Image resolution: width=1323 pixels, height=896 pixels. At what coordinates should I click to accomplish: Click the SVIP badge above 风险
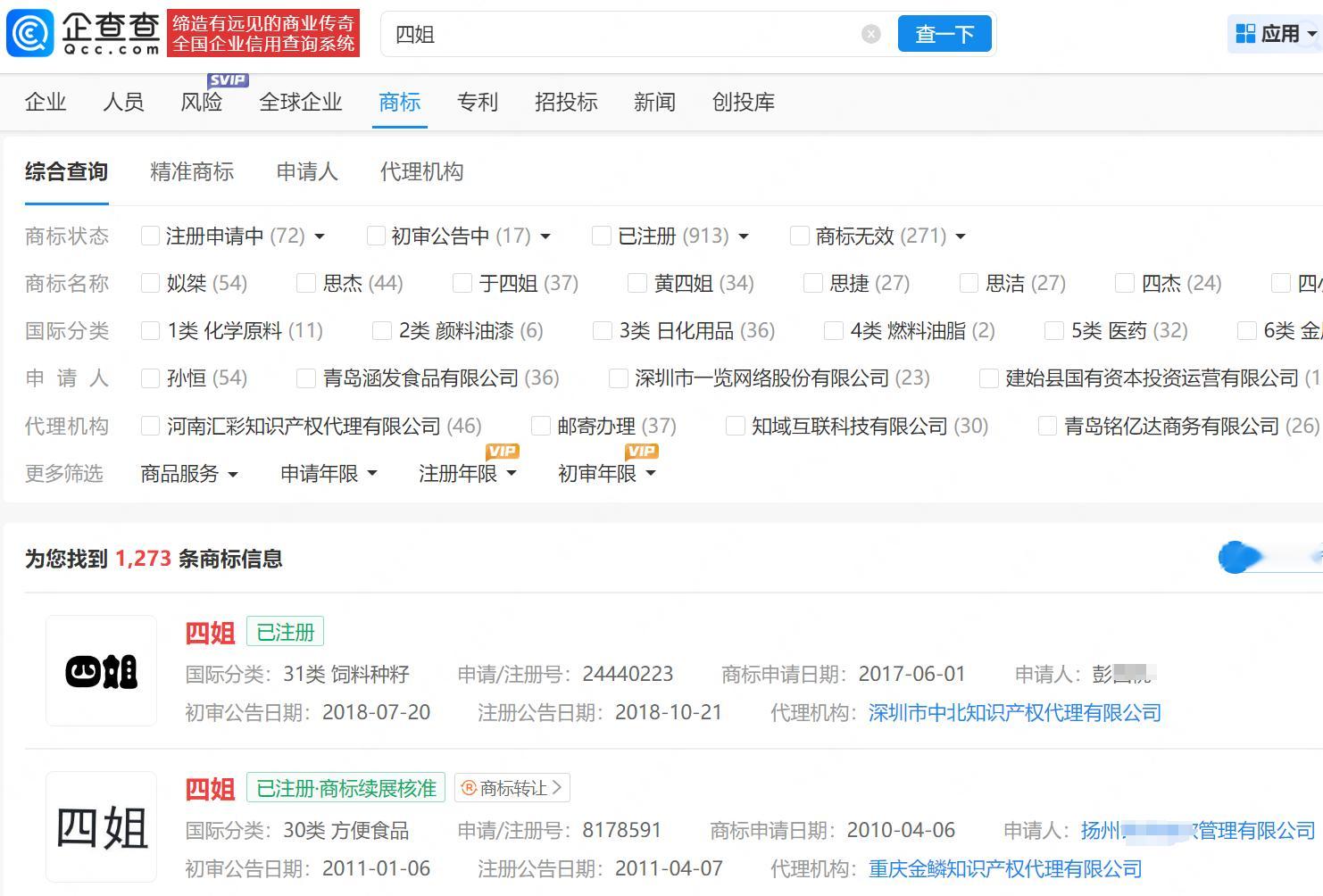pos(227,80)
